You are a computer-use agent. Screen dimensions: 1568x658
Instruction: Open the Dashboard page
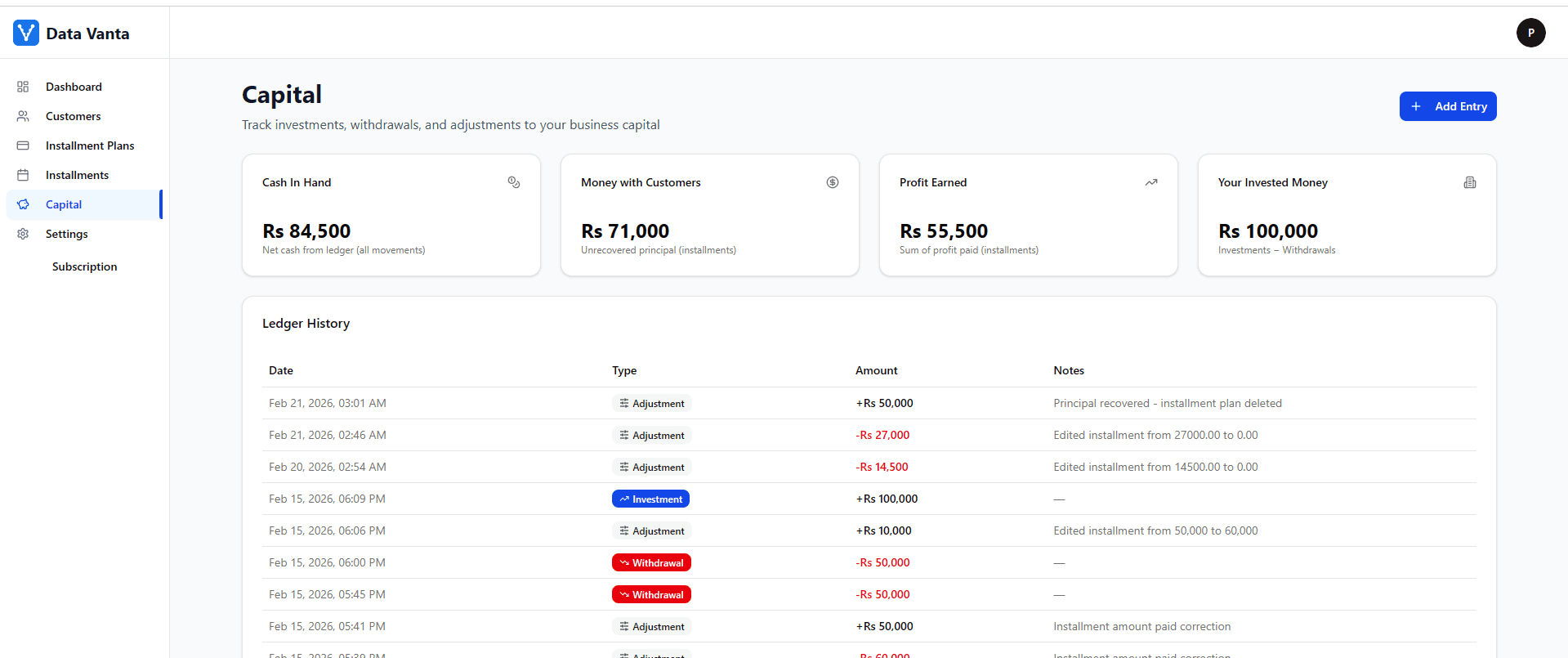74,87
